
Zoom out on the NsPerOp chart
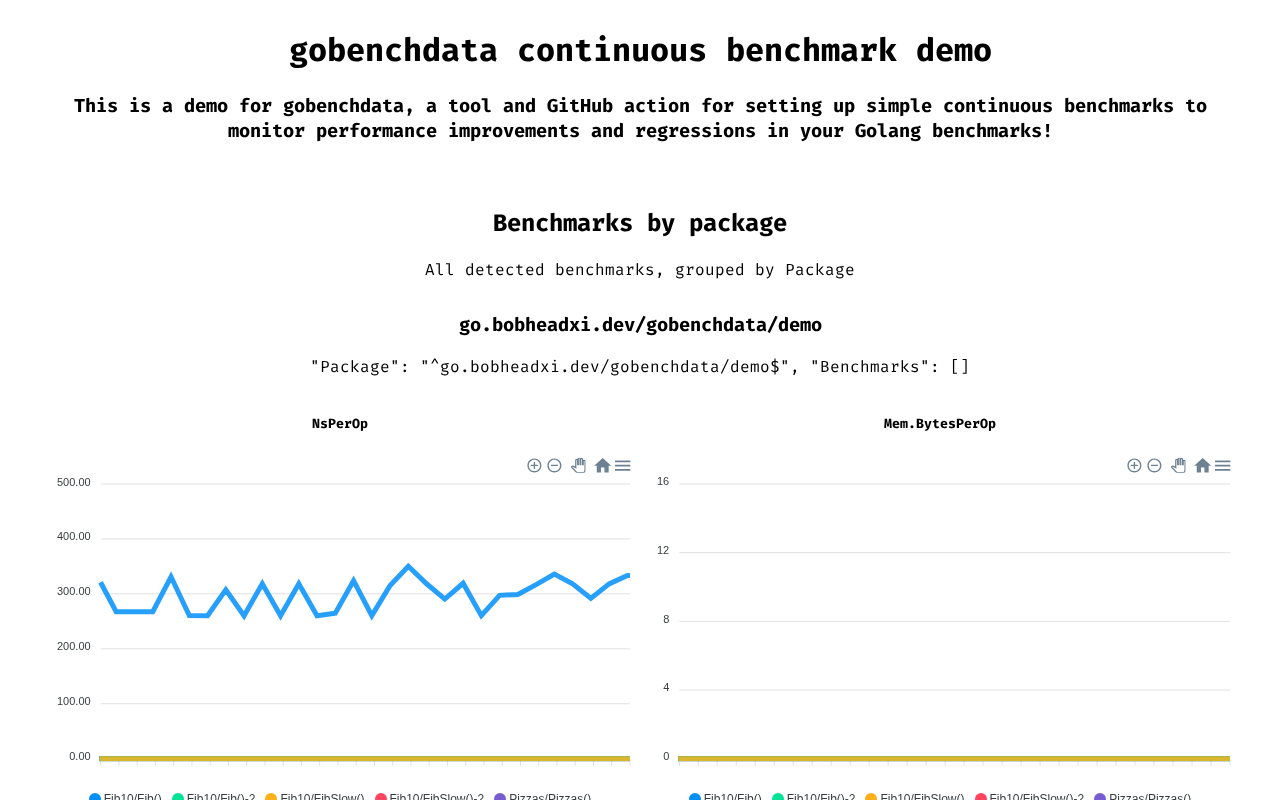click(554, 466)
